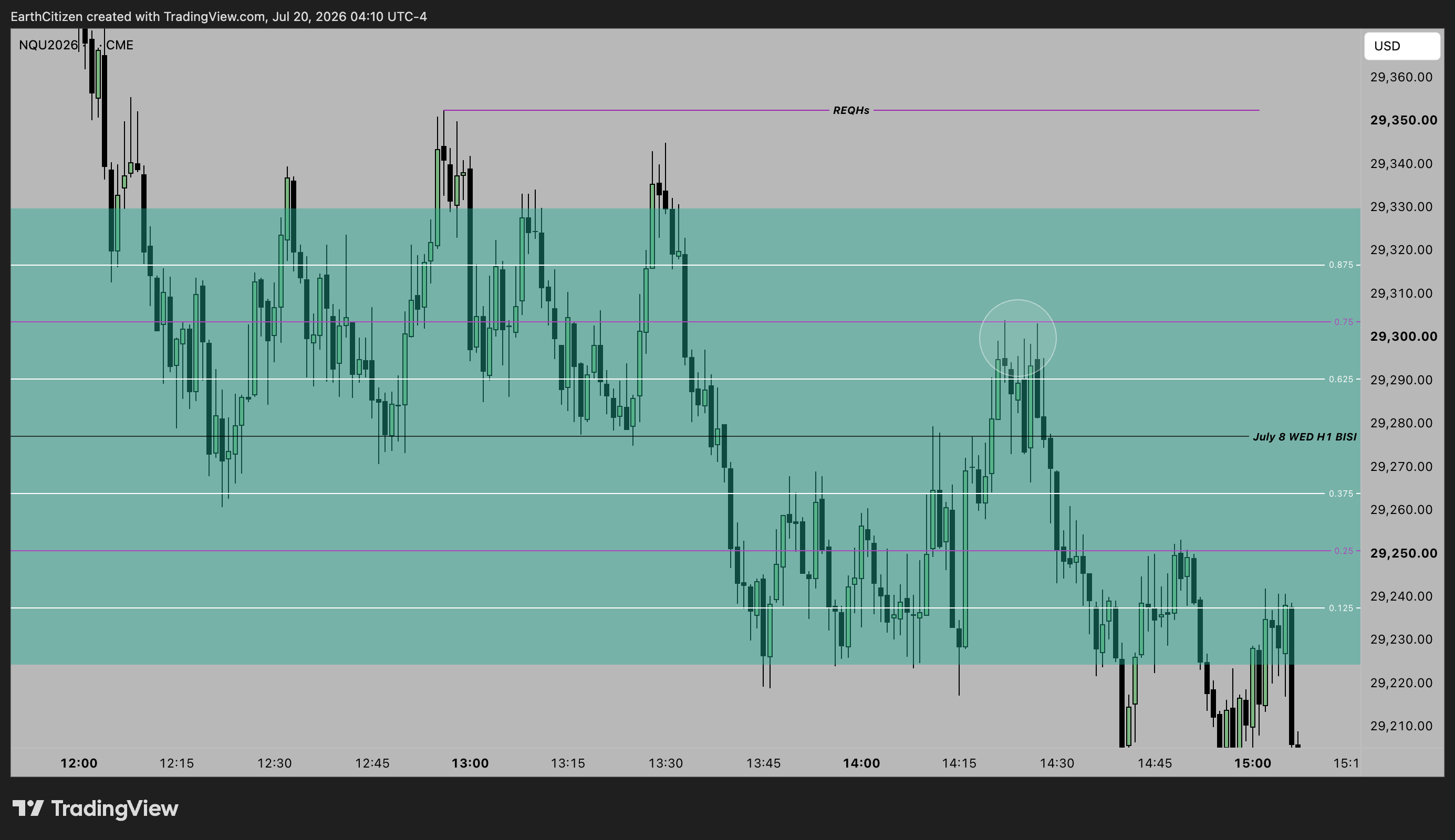Click the 29,320.00 price axis label
This screenshot has height=840, width=1455.
[x=1401, y=250]
